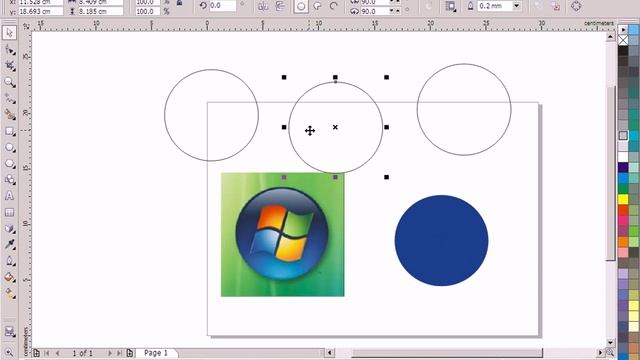
Task: Open the Fill tool flyout
Action: [x=9, y=278]
